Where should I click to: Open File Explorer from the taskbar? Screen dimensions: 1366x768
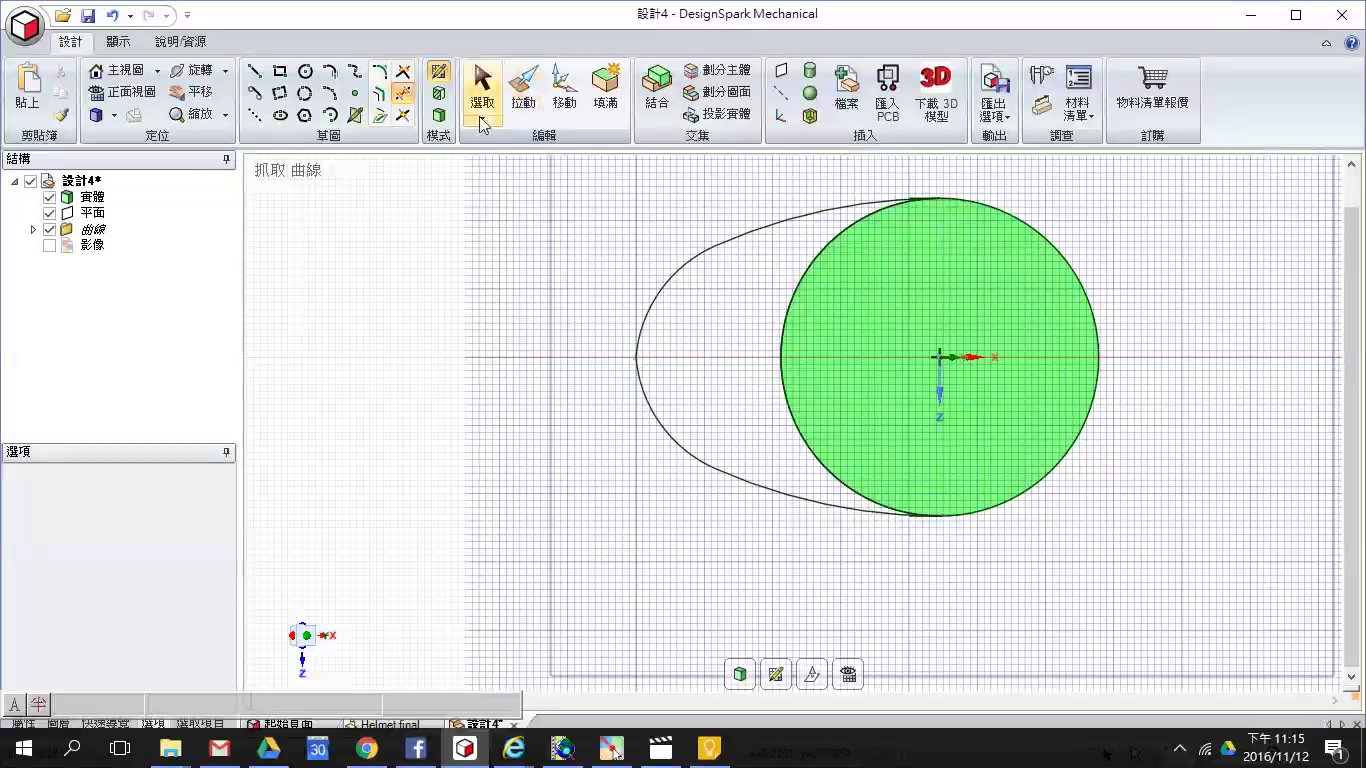pyautogui.click(x=171, y=748)
